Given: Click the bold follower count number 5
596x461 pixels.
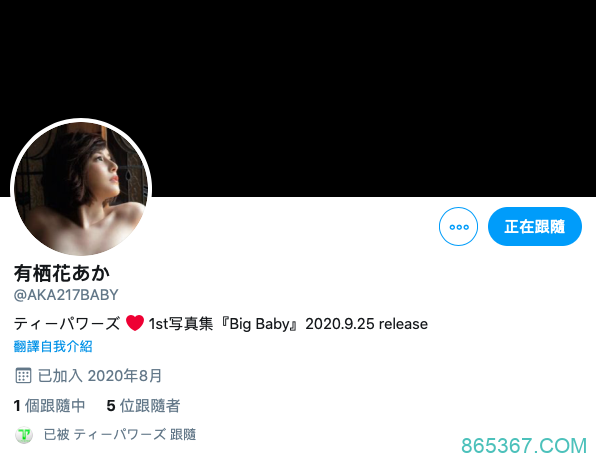Looking at the screenshot, I should [x=111, y=406].
